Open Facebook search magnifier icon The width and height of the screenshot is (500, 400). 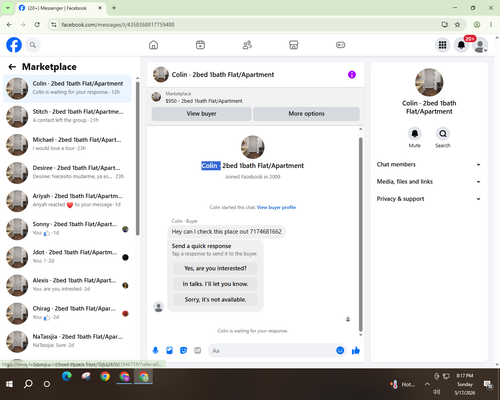coord(33,45)
